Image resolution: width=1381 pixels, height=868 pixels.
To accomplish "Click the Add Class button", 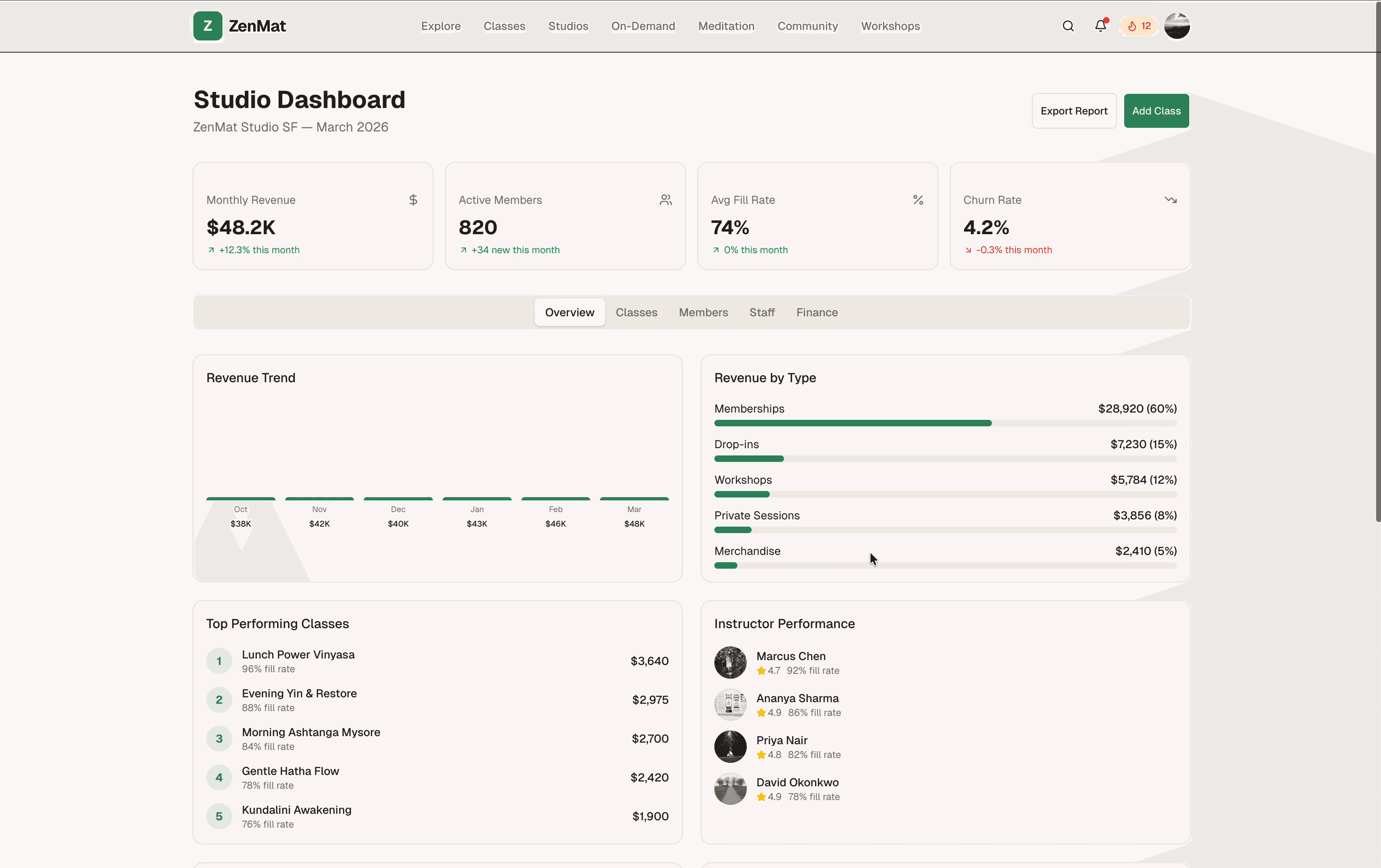I will [1156, 111].
